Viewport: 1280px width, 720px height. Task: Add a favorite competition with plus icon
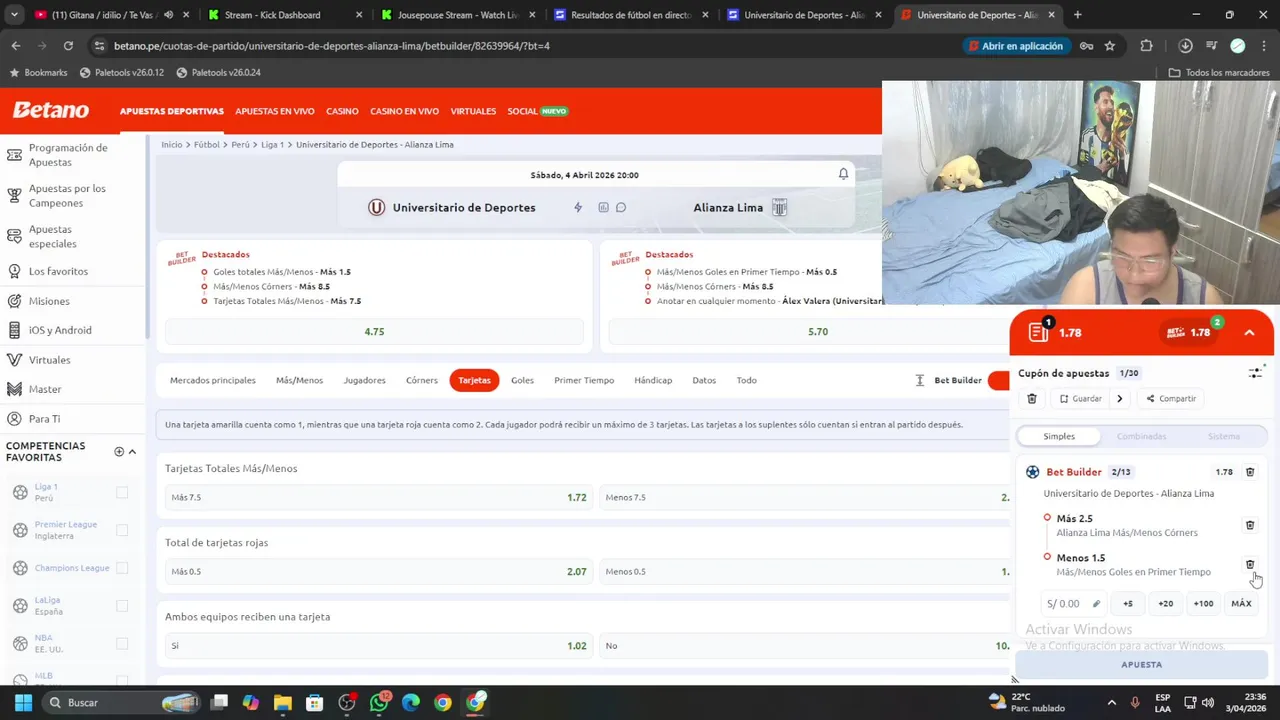tap(119, 452)
